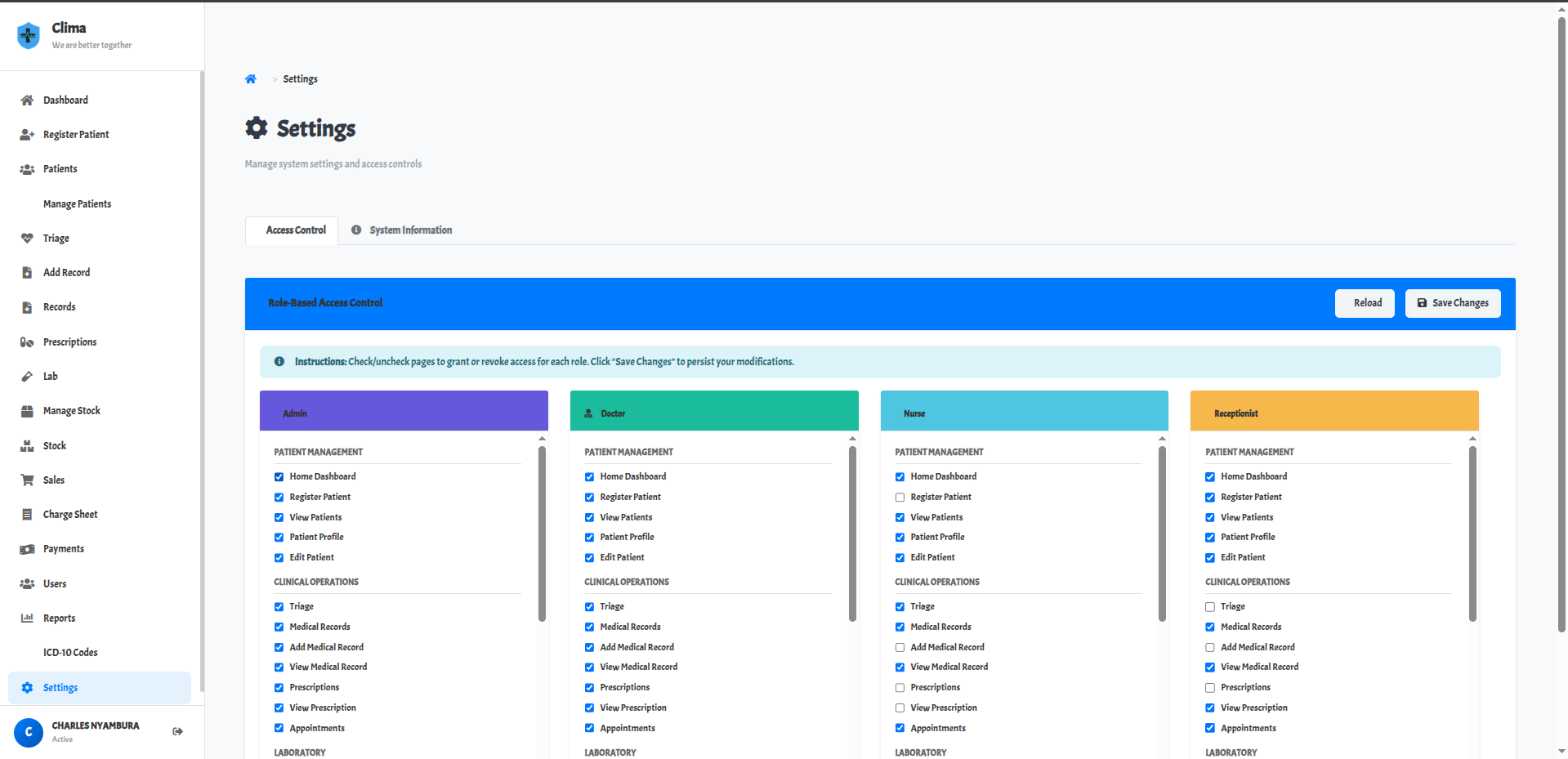Screen dimensions: 1568x759
Task: Uncheck Home Dashboard for Admin role
Action: coord(279,477)
